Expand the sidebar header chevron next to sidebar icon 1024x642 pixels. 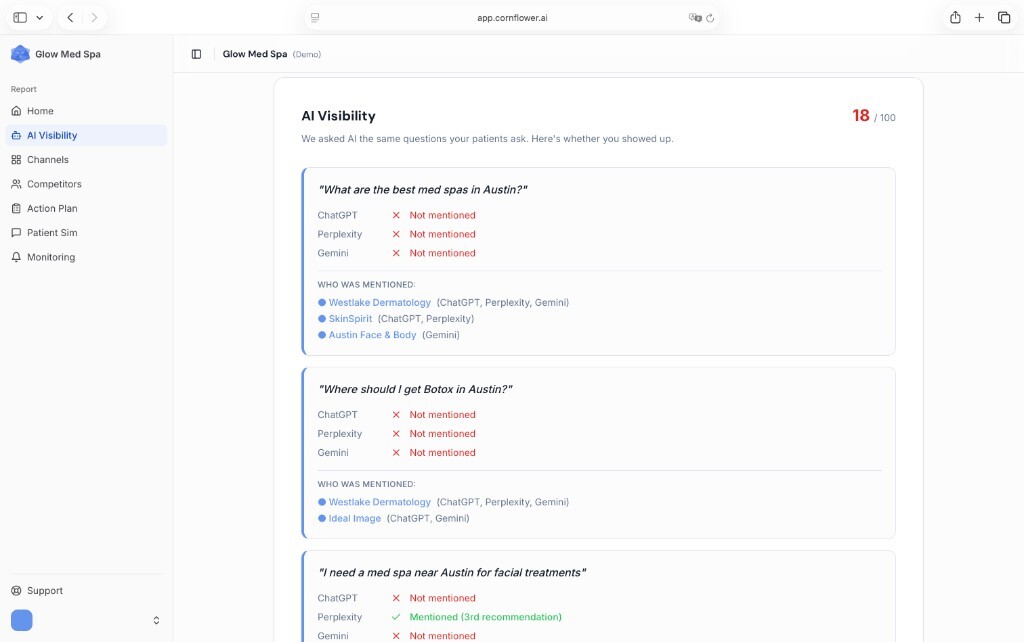pos(38,17)
